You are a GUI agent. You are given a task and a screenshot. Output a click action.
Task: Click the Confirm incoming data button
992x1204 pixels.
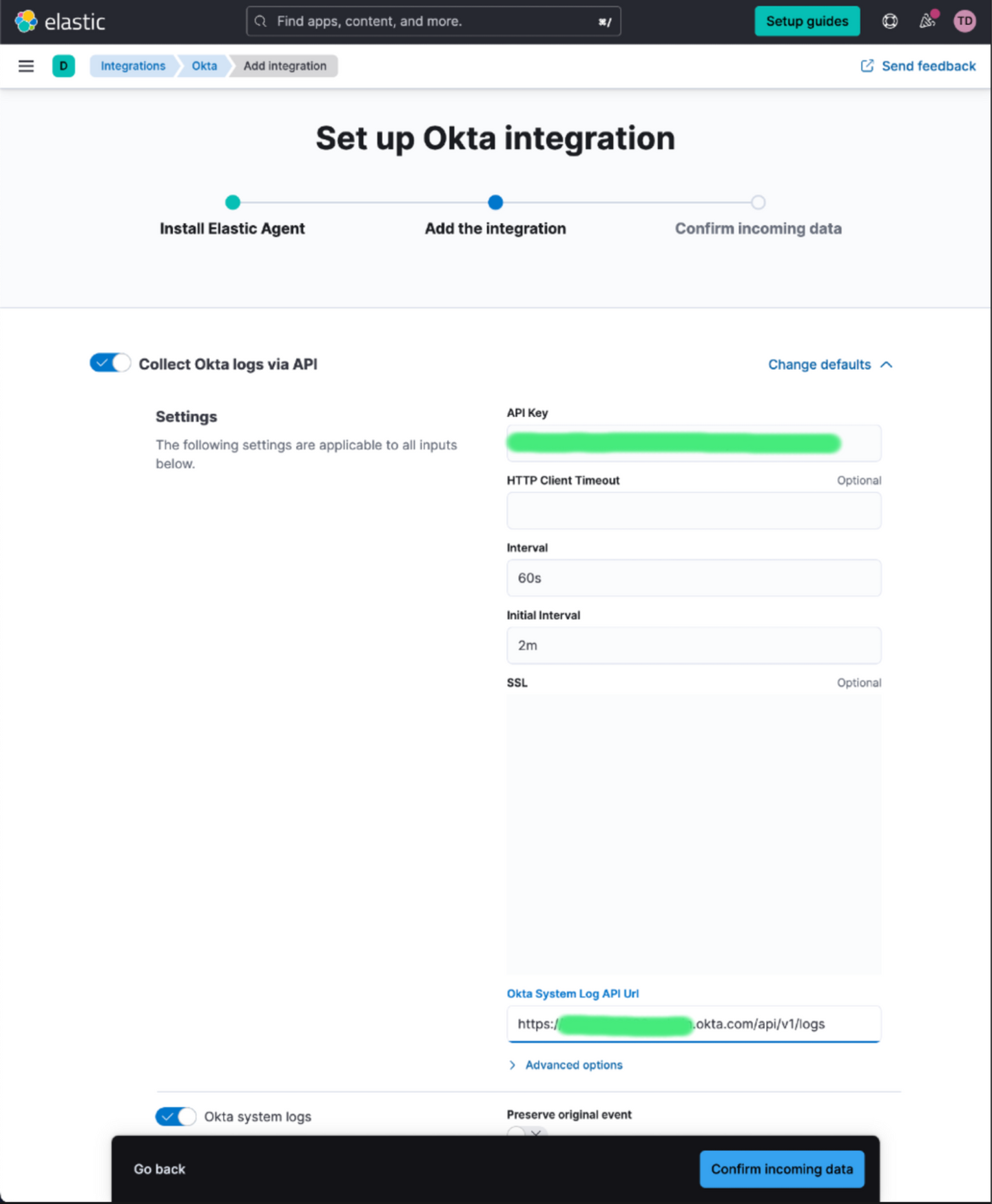click(782, 1169)
